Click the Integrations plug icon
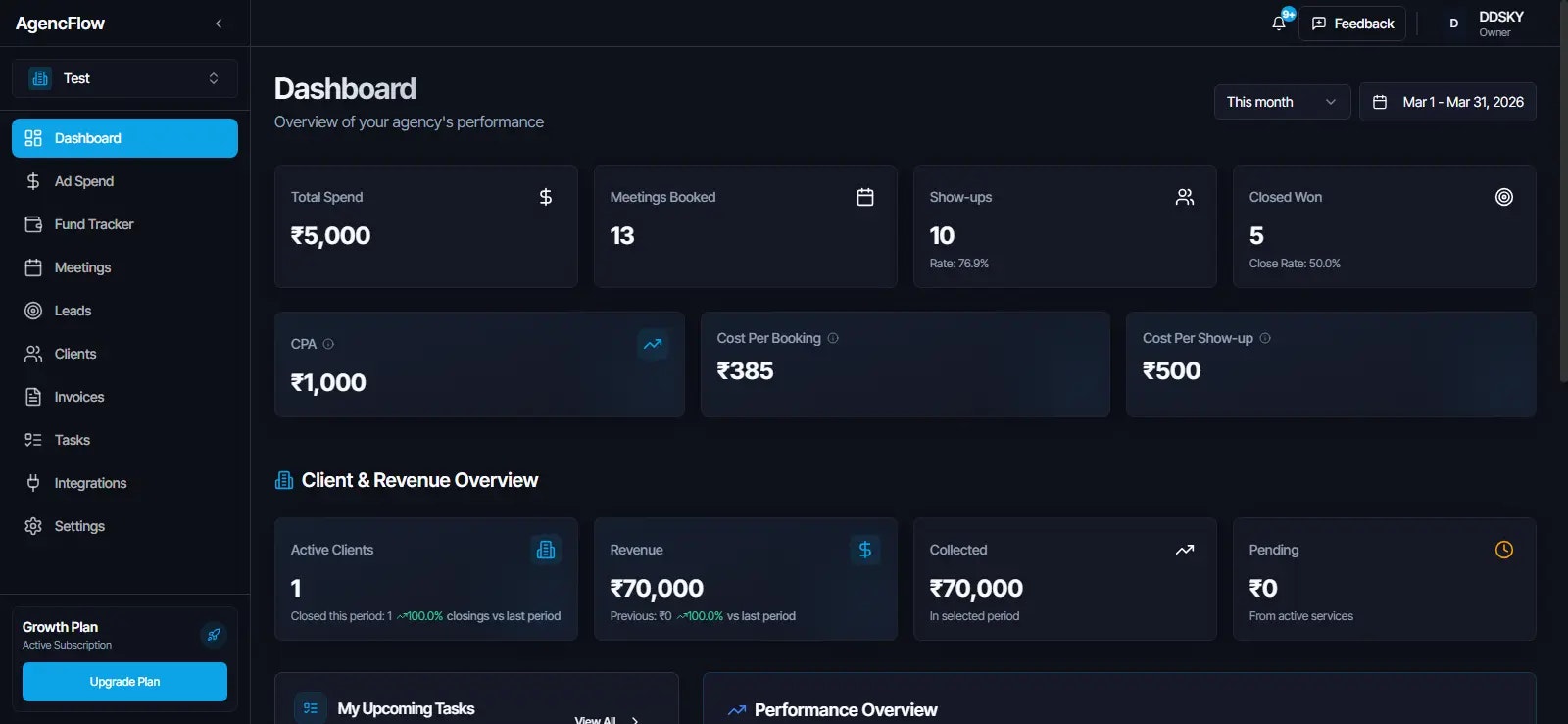 click(x=33, y=483)
